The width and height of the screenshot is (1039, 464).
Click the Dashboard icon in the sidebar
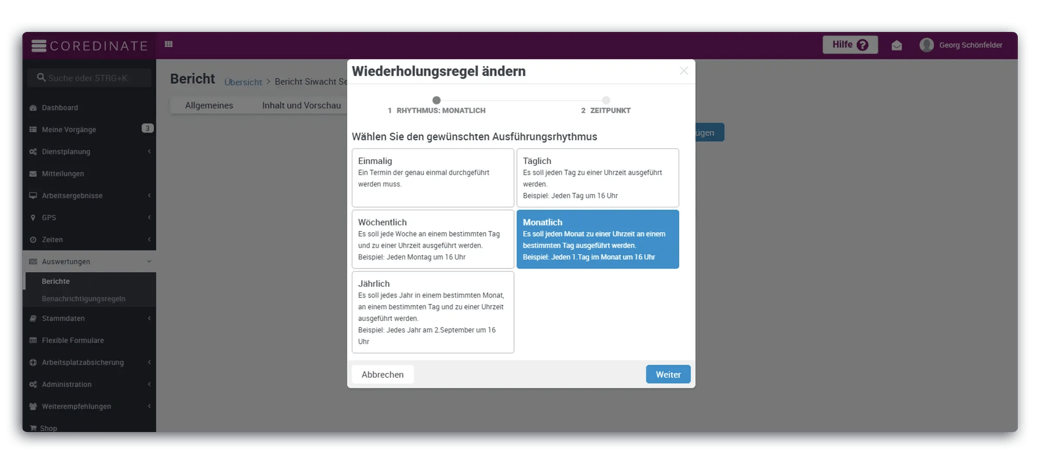pos(33,108)
